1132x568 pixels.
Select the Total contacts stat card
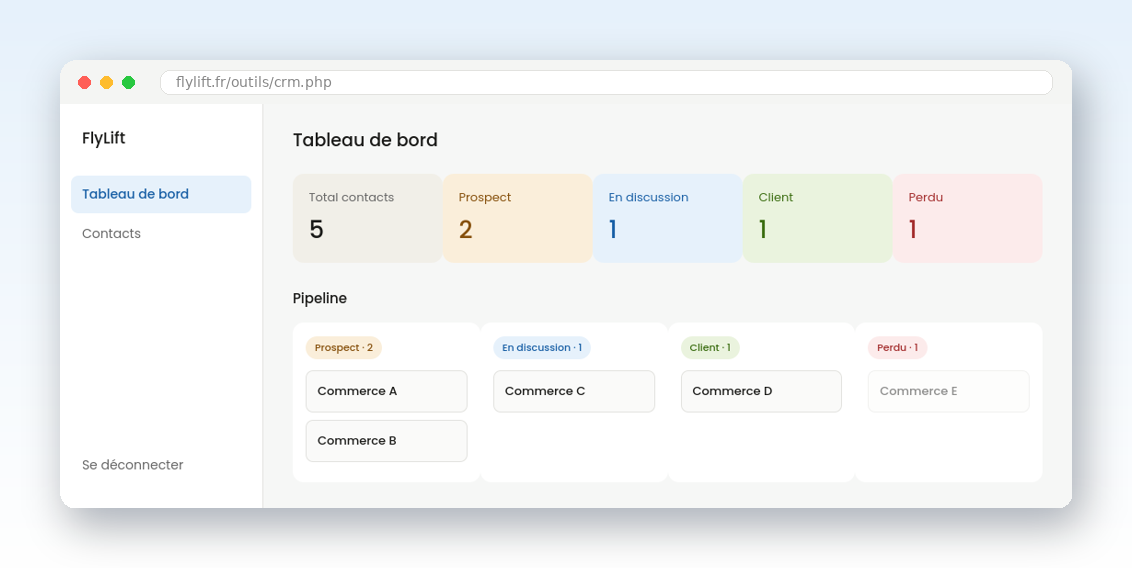pyautogui.click(x=367, y=218)
